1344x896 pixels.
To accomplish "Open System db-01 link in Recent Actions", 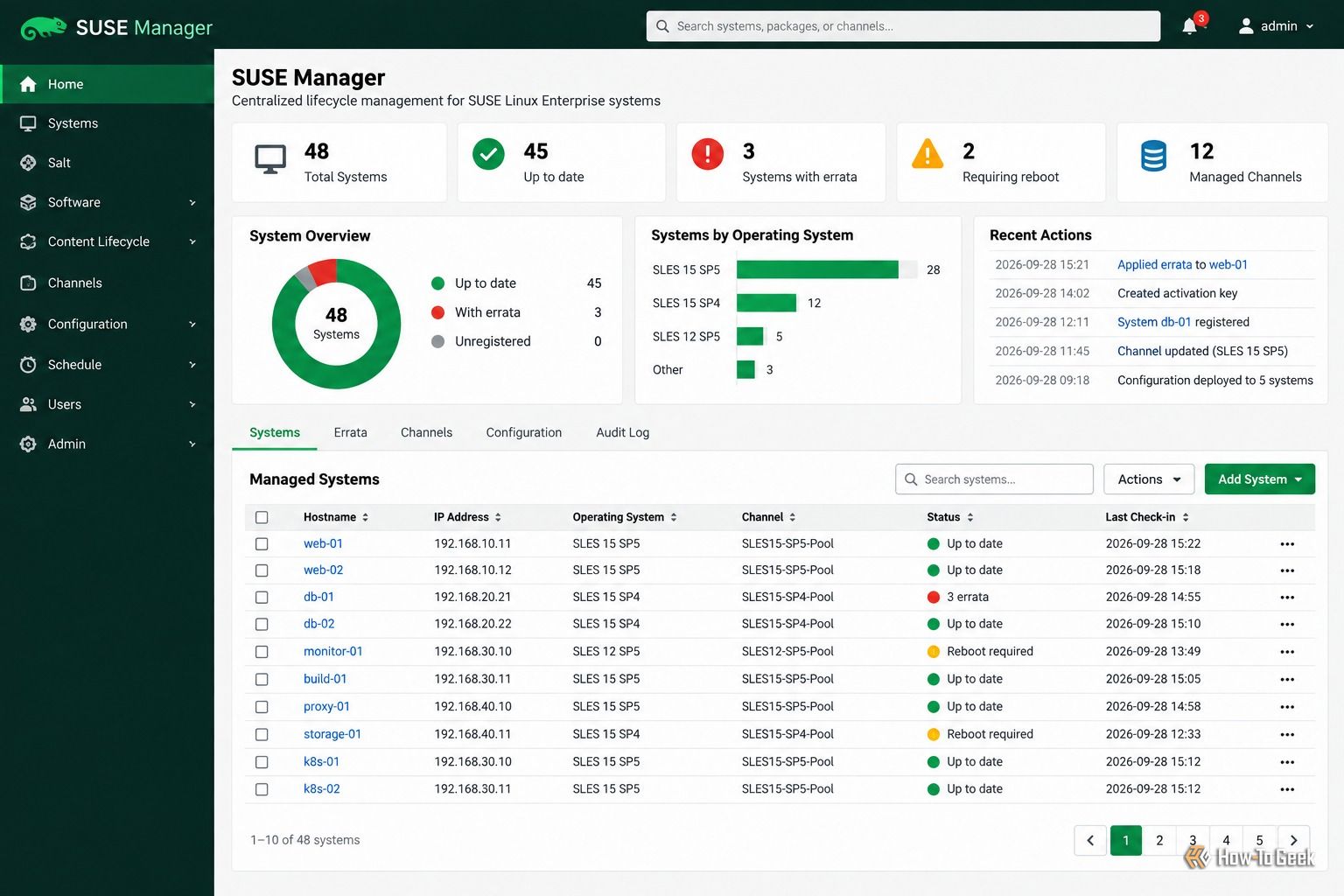I will 1154,322.
